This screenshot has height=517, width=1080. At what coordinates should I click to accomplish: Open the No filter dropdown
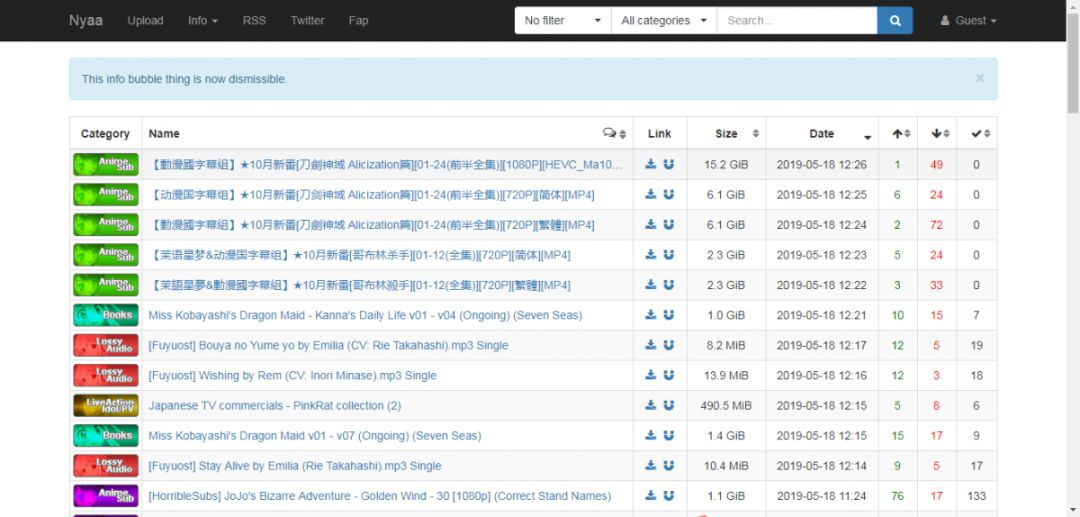pos(562,20)
